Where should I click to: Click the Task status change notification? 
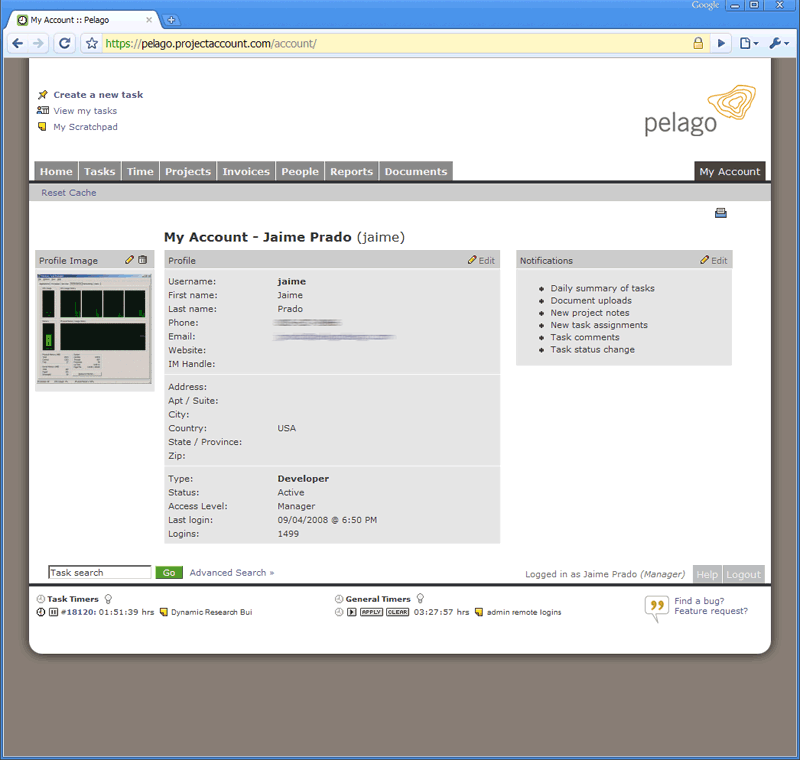592,349
